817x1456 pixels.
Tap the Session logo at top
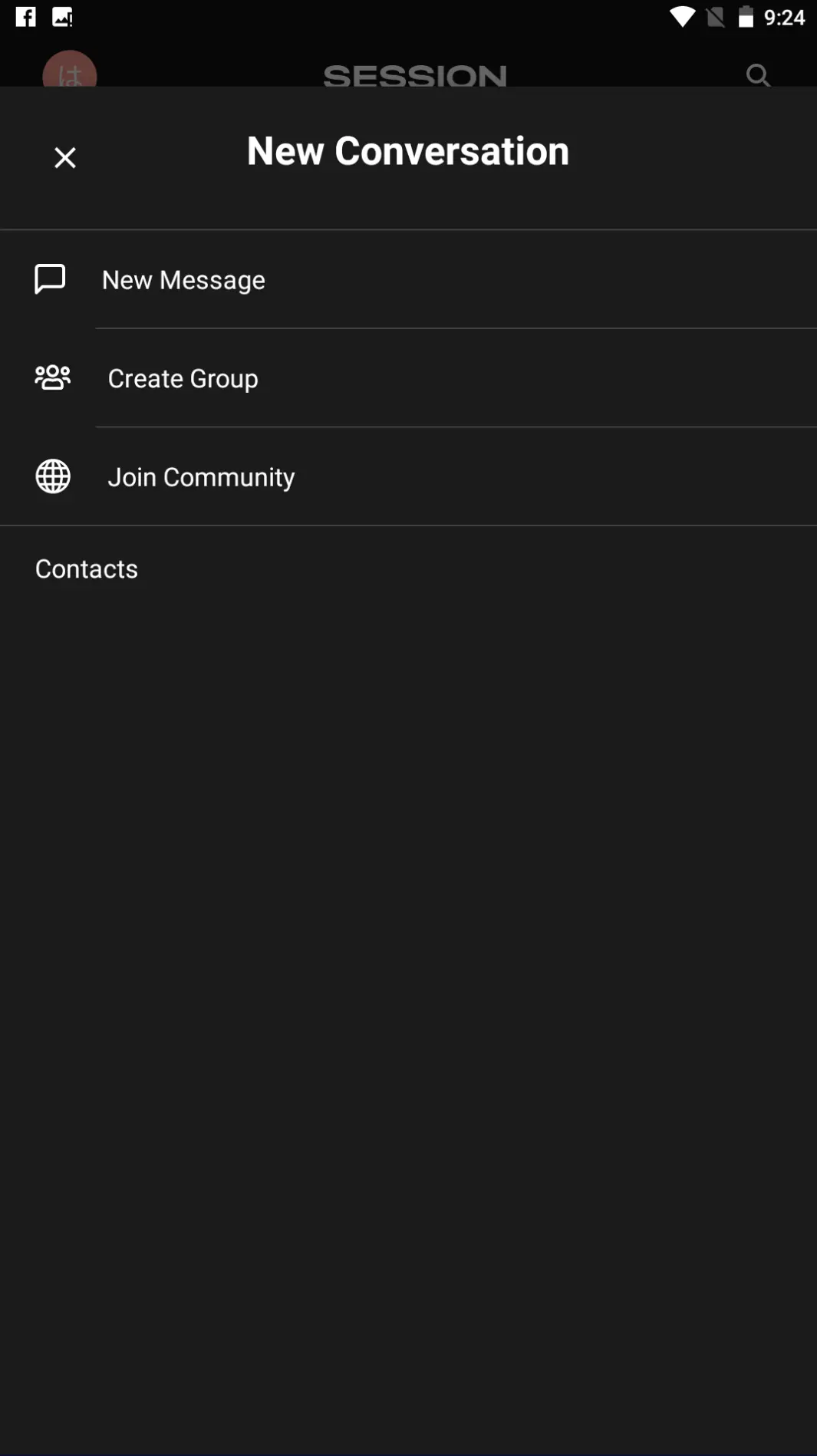click(x=415, y=75)
